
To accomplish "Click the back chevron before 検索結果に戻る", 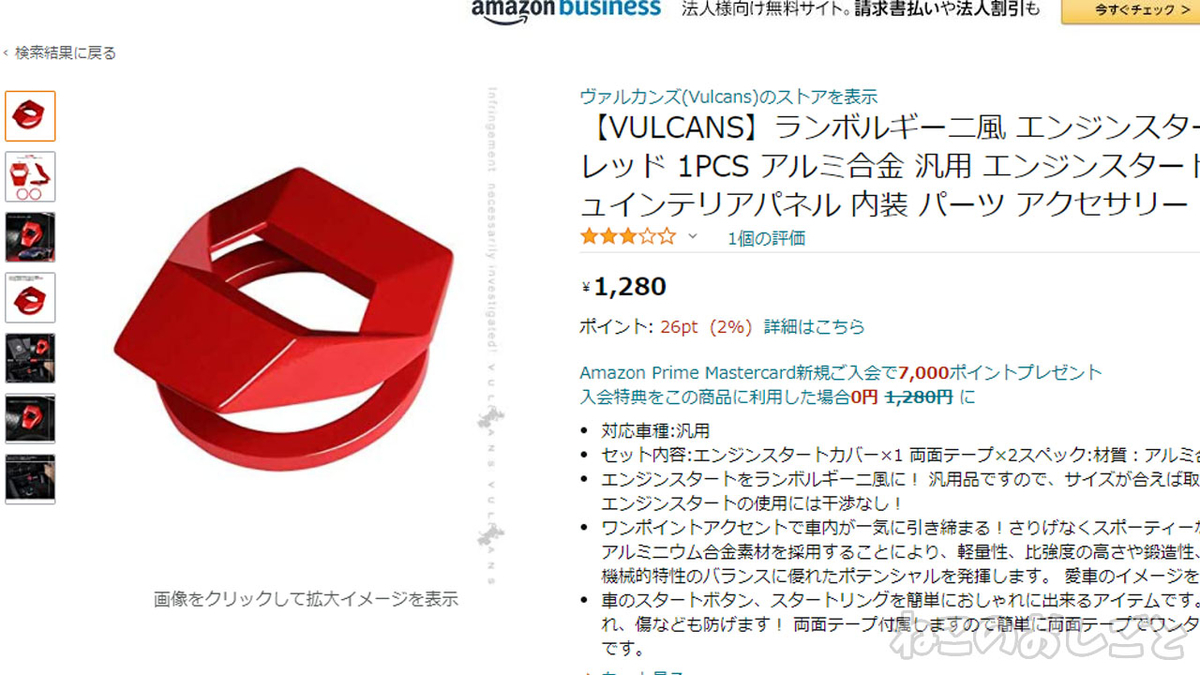I will click(5, 53).
